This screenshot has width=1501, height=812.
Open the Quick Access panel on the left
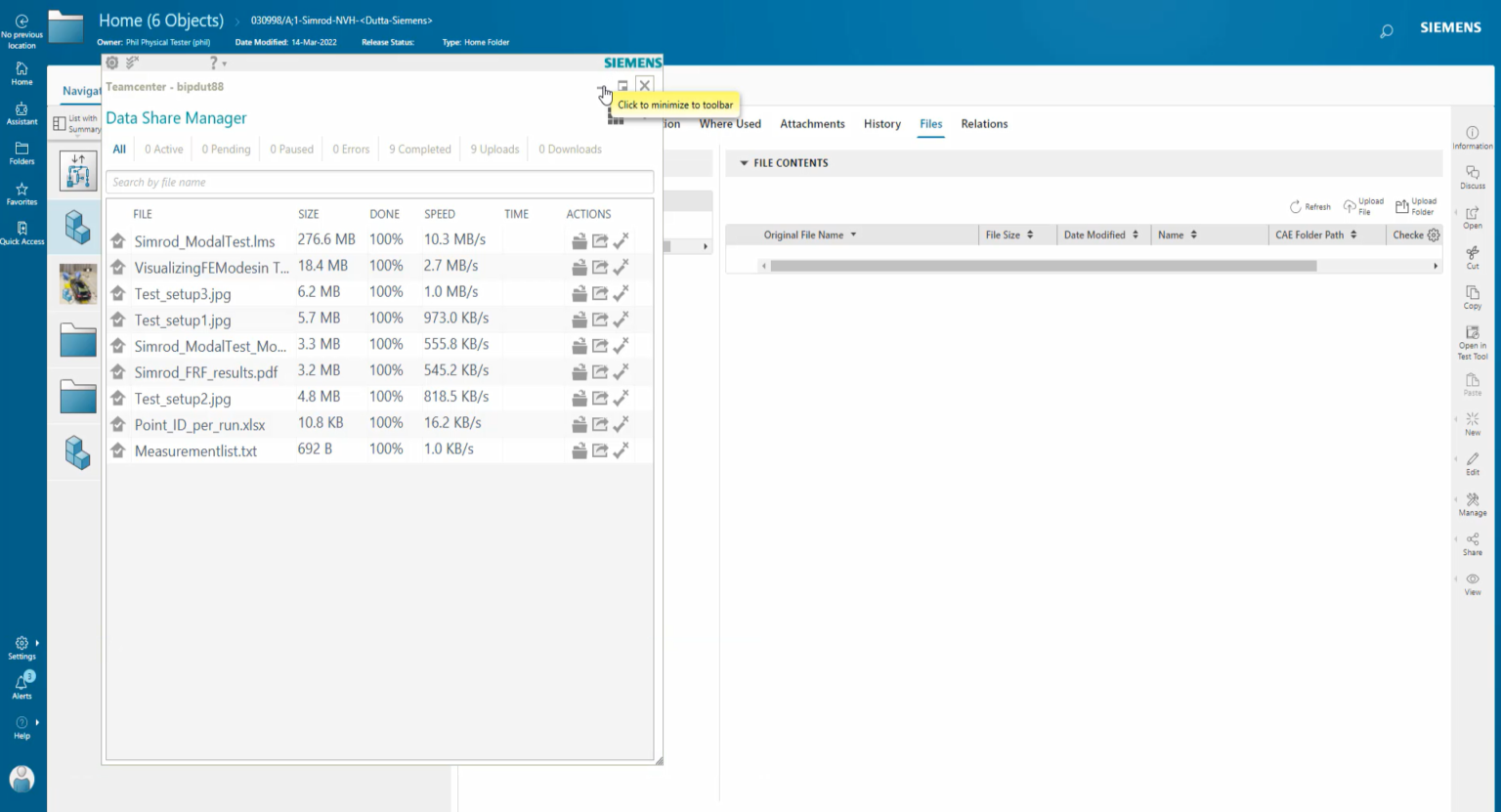point(21,231)
